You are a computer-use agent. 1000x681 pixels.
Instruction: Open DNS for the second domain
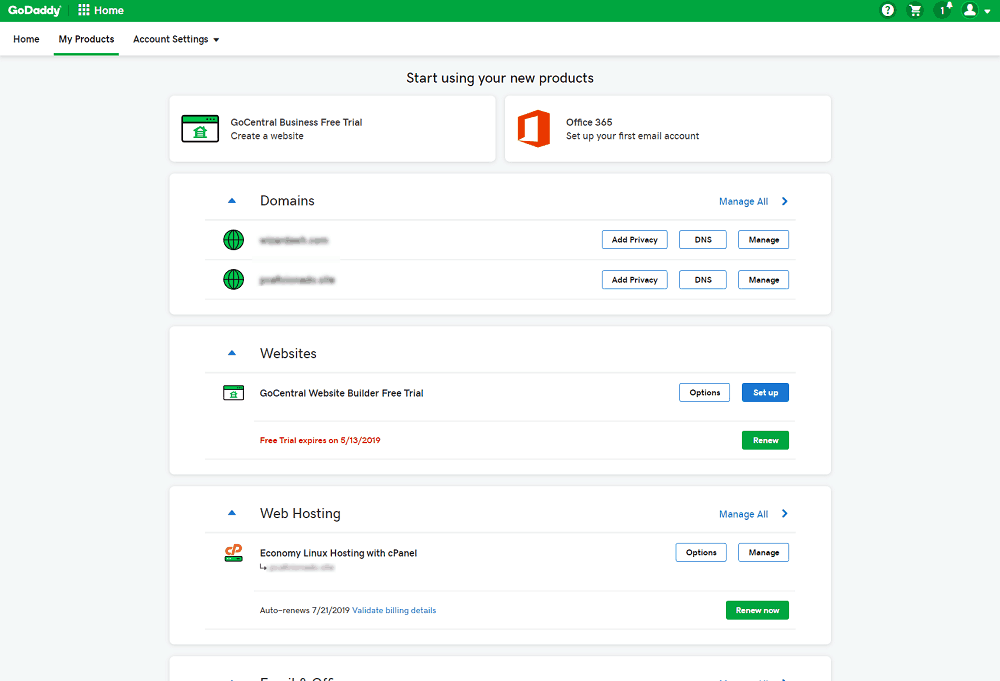[703, 280]
